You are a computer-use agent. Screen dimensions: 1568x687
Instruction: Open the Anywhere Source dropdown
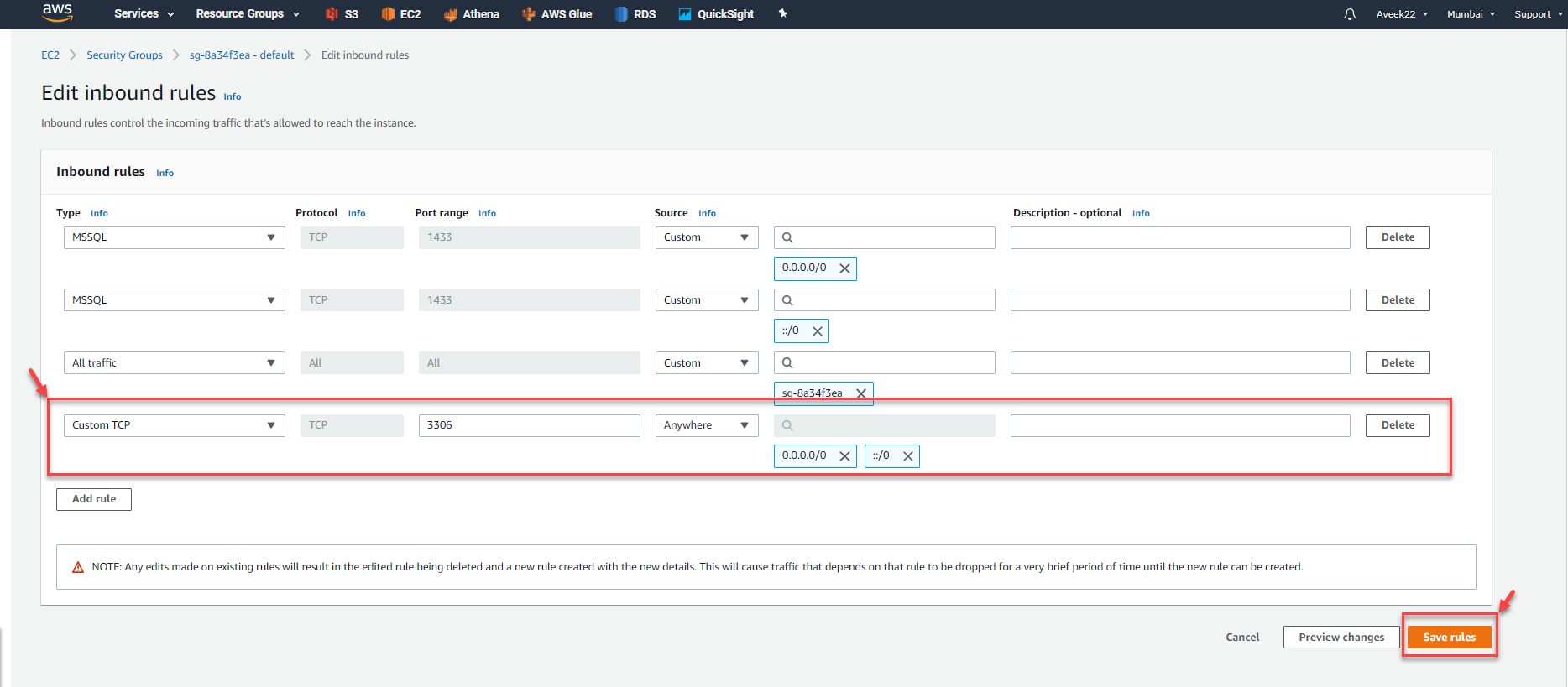[x=707, y=425]
